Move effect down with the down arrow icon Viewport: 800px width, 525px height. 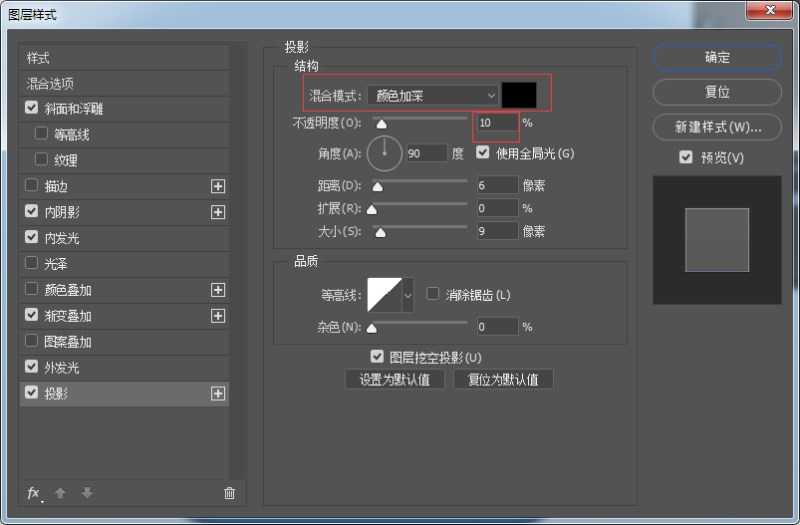[x=87, y=493]
